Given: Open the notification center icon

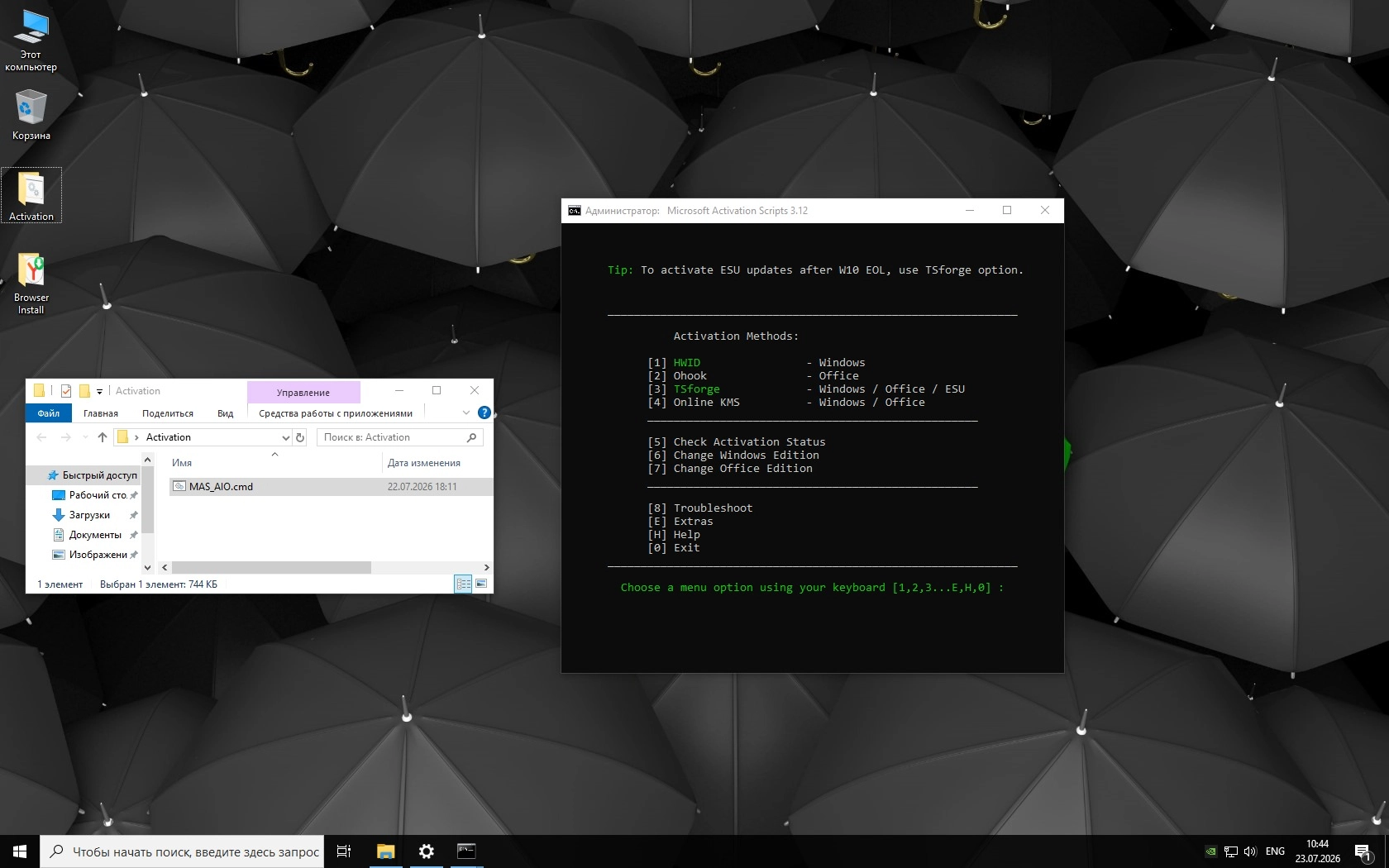Looking at the screenshot, I should pyautogui.click(x=1363, y=851).
